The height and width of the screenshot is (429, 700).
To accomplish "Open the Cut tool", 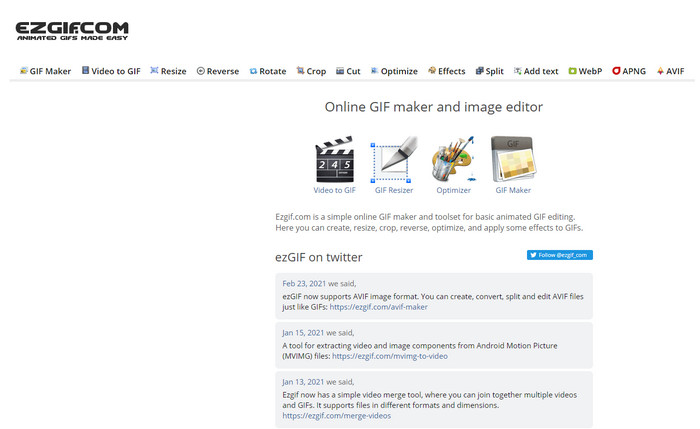I will (348, 71).
